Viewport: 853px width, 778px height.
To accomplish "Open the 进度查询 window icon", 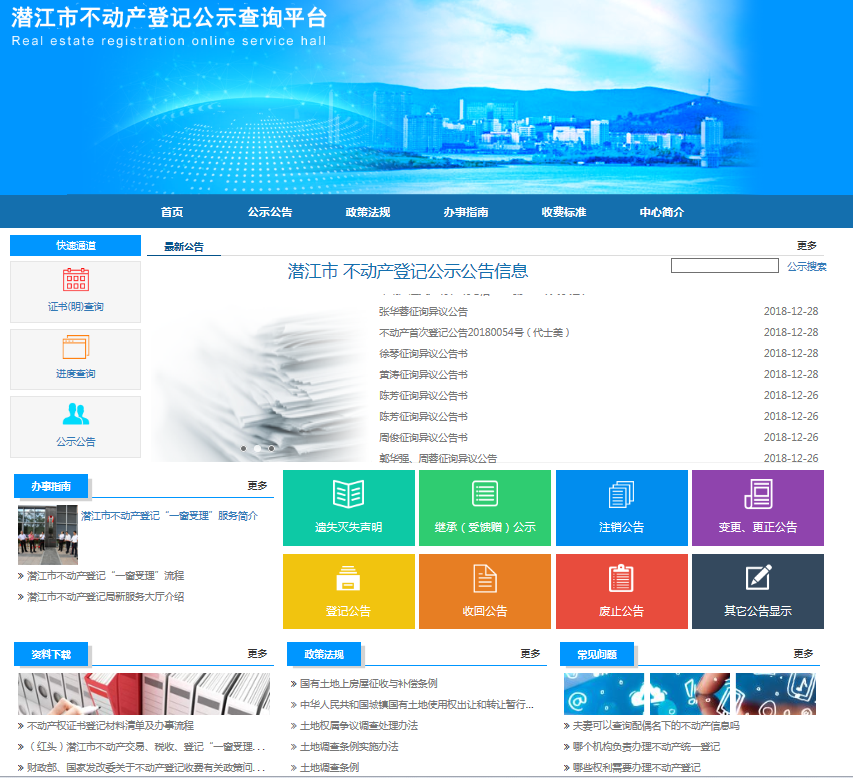I will coord(76,348).
